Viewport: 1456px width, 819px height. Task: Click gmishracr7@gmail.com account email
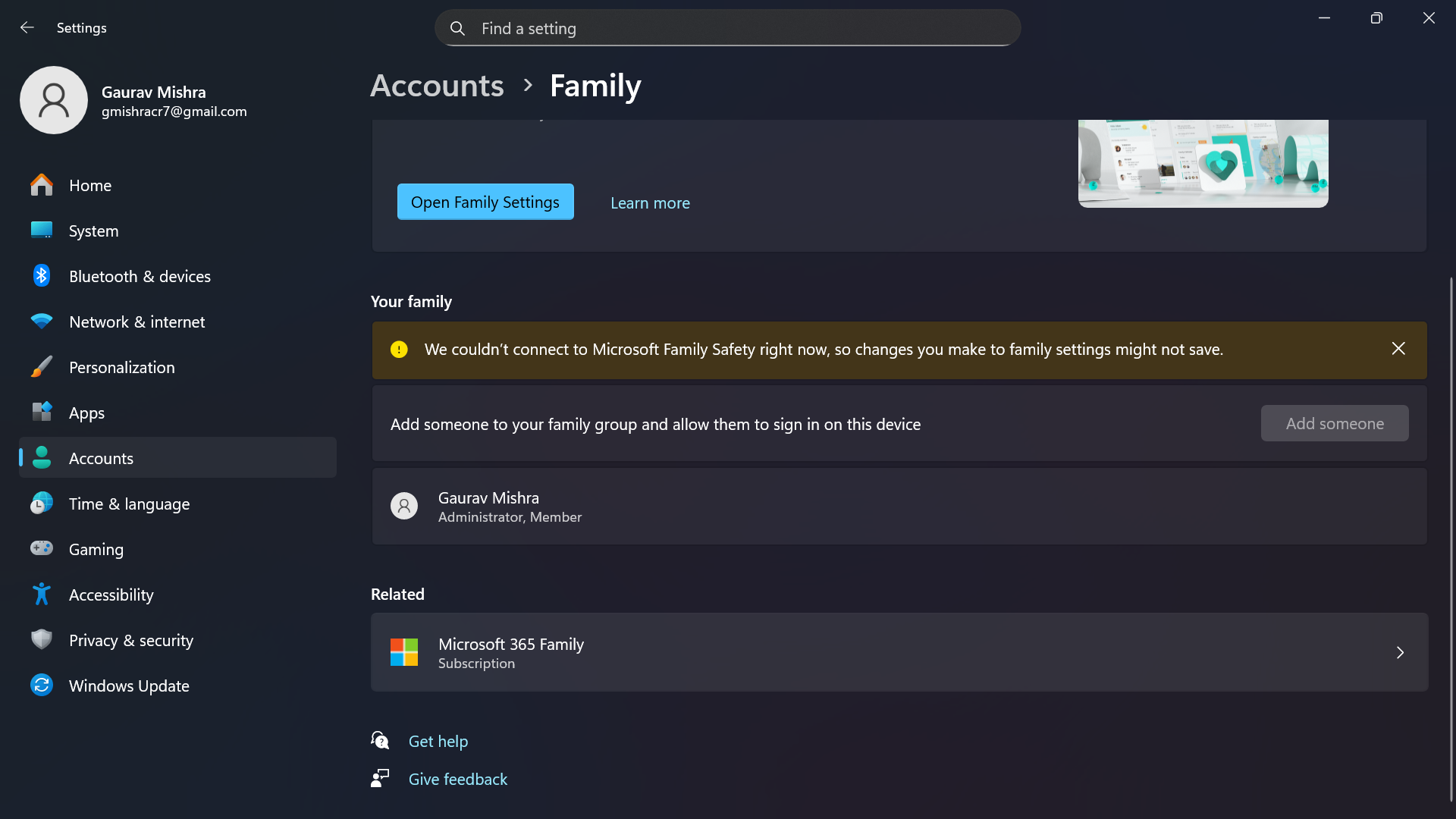174,111
